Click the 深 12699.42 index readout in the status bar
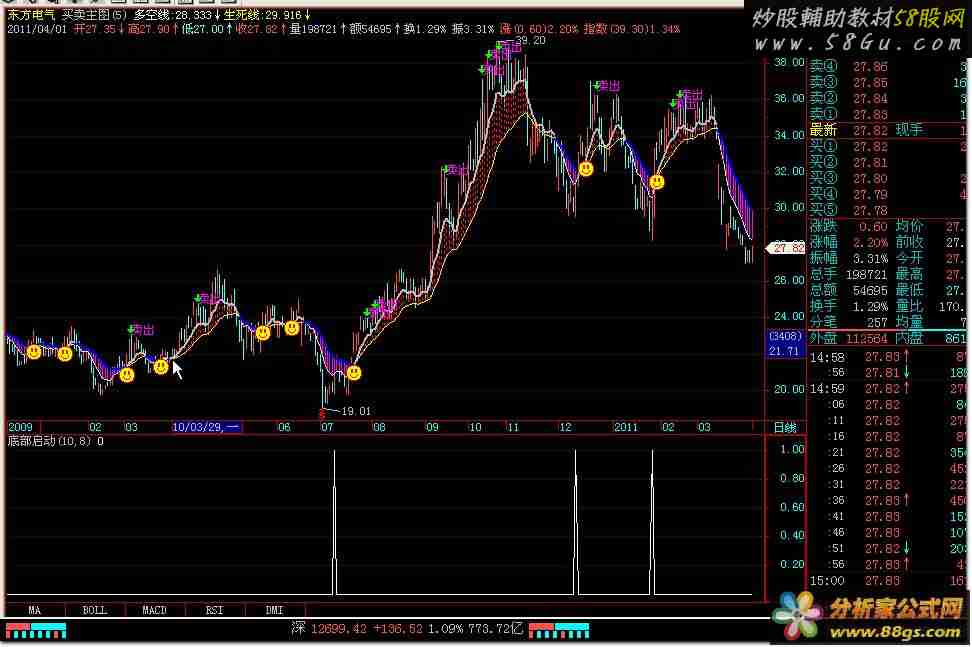The width and height of the screenshot is (972, 647). (327, 628)
